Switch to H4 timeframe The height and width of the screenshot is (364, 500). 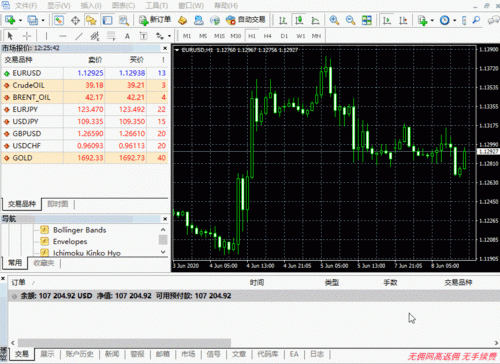click(x=267, y=36)
